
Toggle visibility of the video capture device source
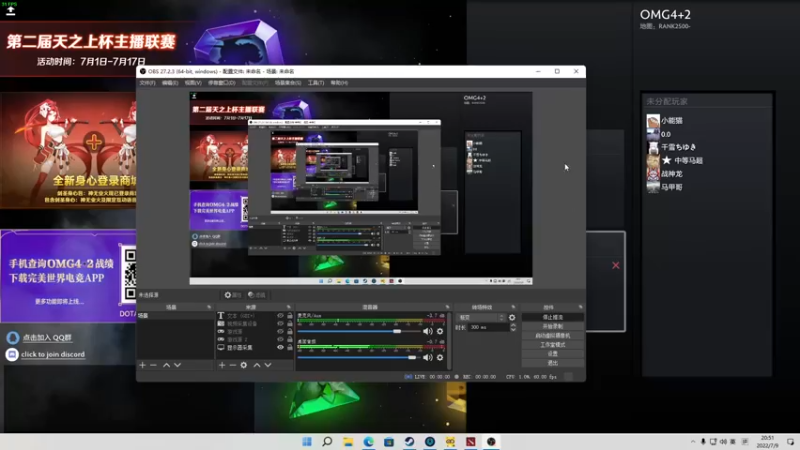pyautogui.click(x=280, y=323)
